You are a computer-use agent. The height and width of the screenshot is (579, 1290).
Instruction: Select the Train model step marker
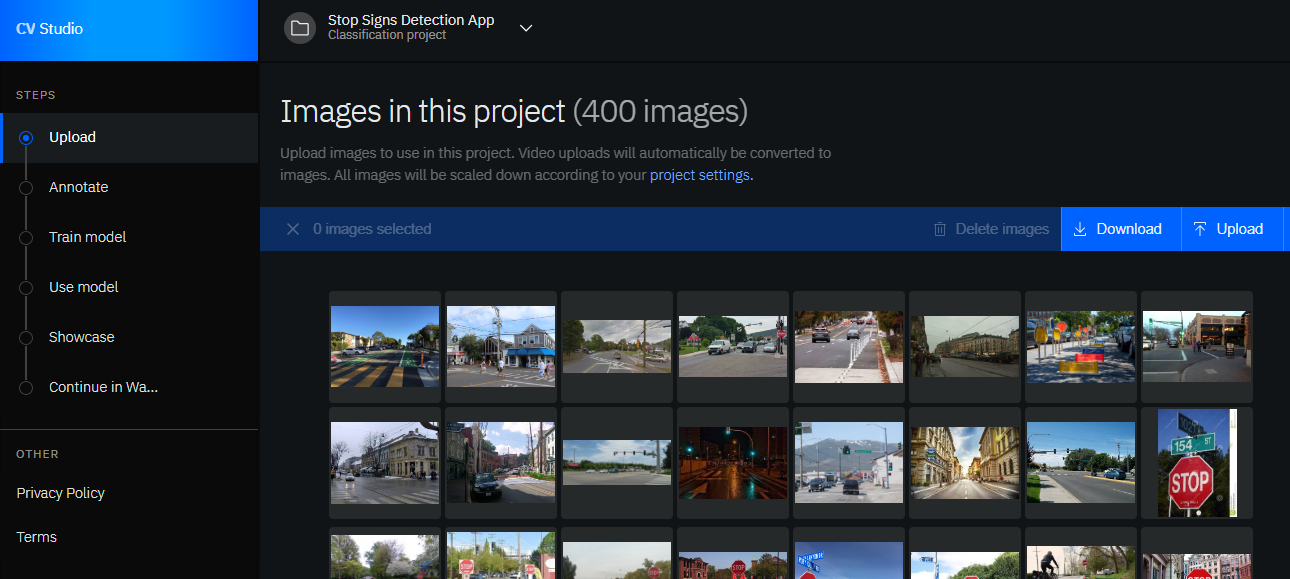[27, 238]
